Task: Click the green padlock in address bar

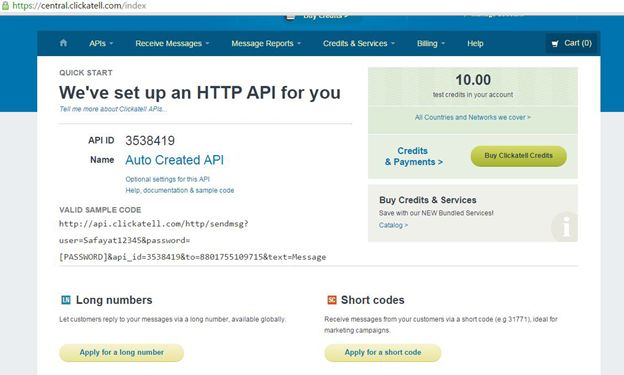Action: point(5,6)
